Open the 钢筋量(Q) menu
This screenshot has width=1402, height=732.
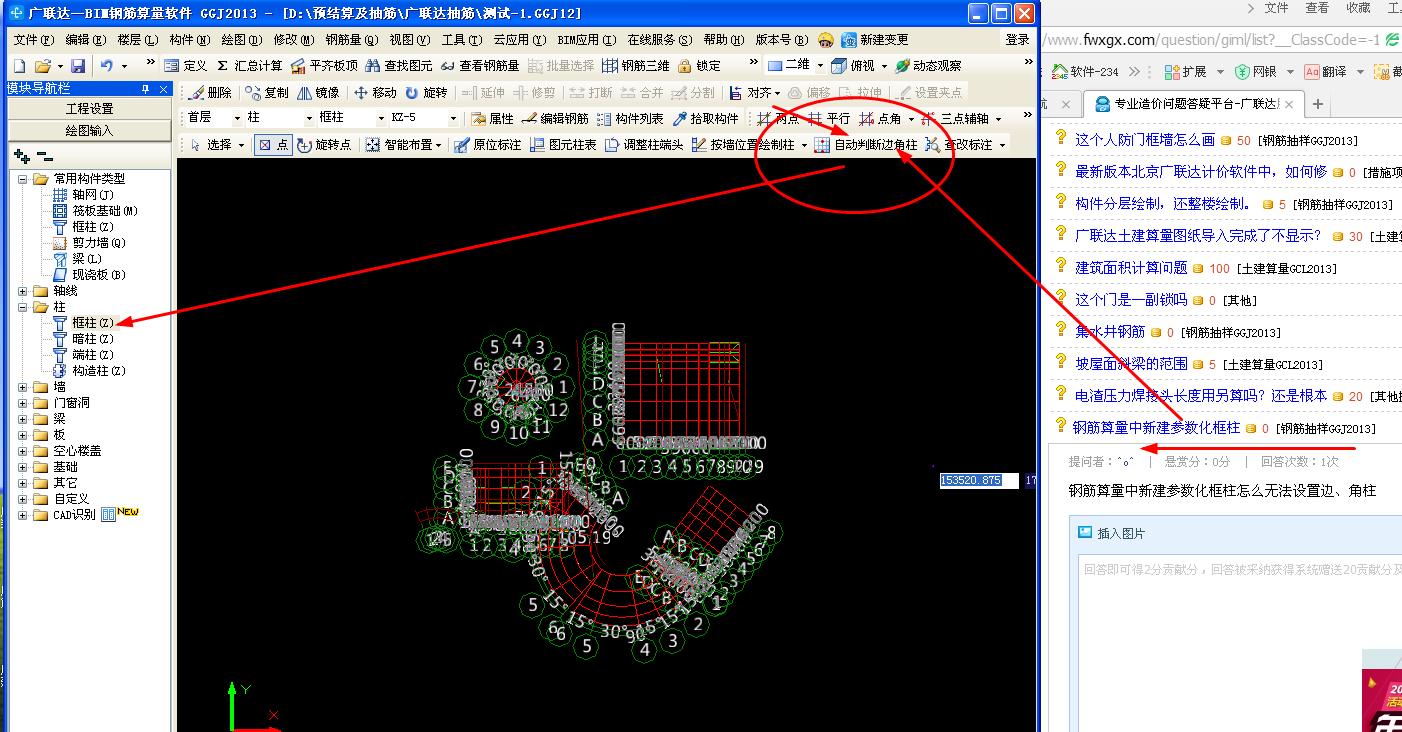pos(351,40)
